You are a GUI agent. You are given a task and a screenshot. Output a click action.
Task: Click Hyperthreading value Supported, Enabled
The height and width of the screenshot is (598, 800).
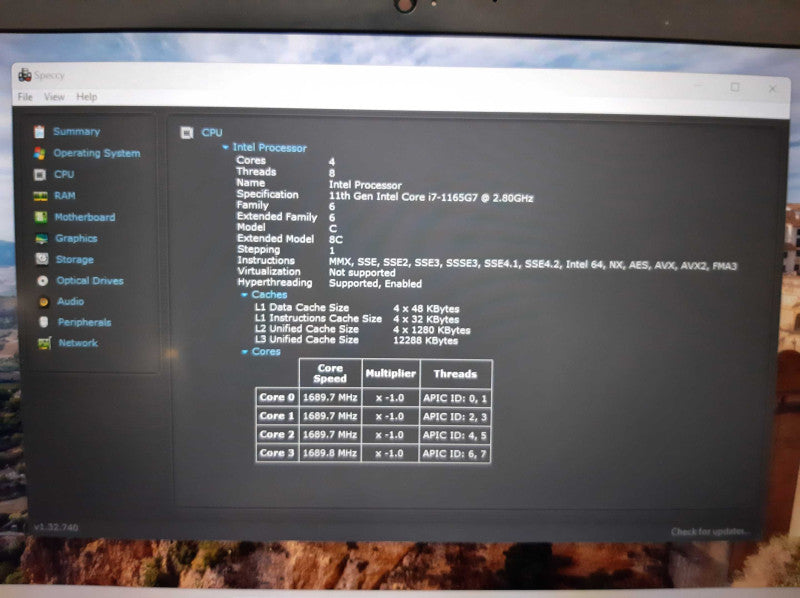pyautogui.click(x=375, y=284)
